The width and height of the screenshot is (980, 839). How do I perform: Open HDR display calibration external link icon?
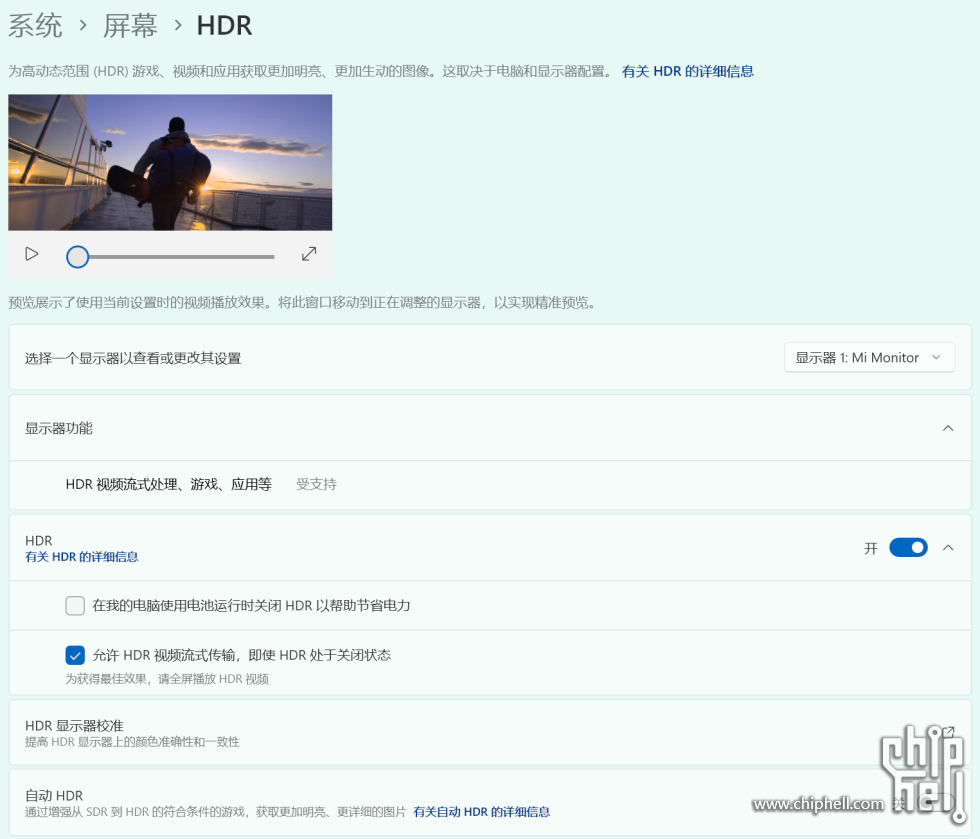coord(948,732)
